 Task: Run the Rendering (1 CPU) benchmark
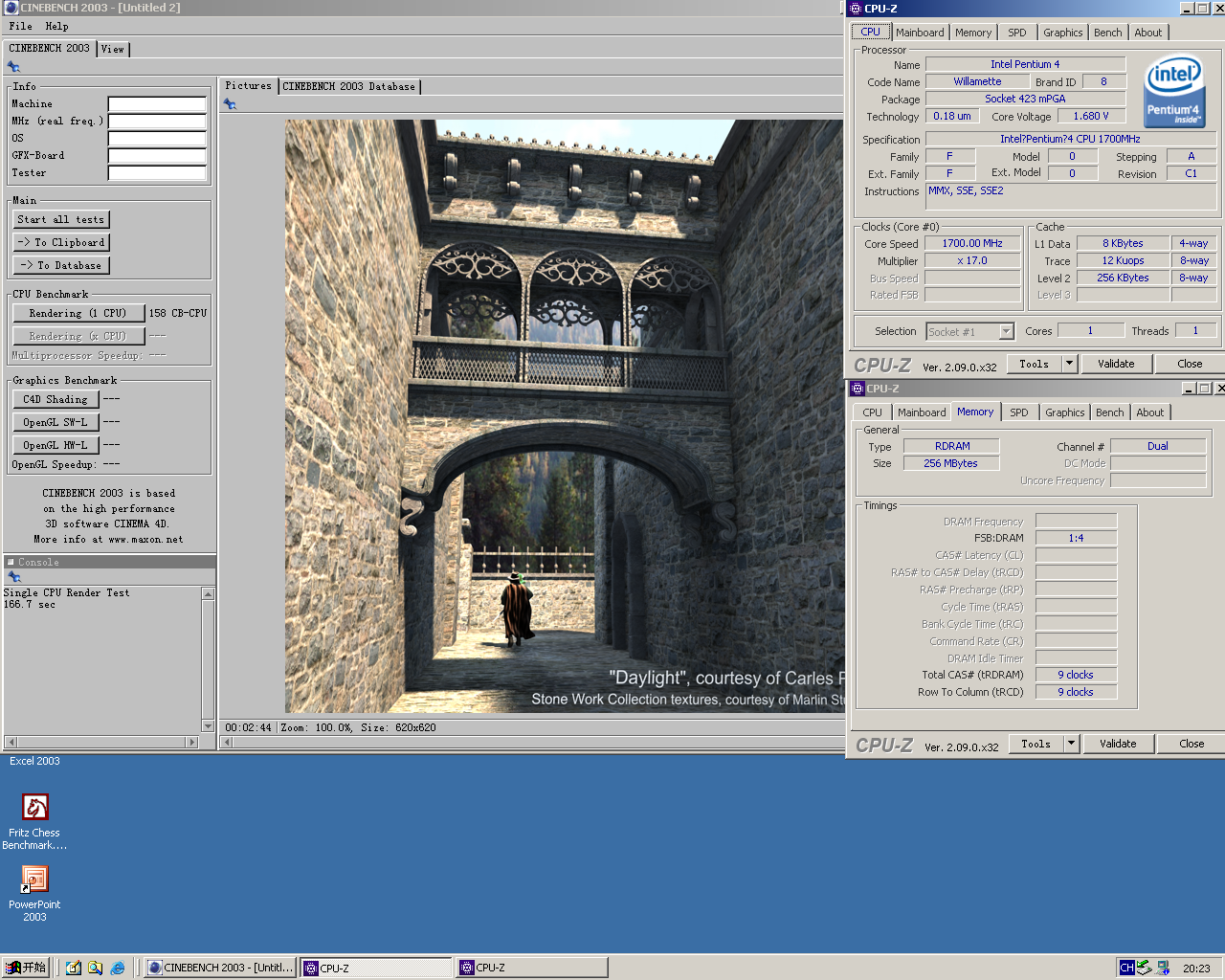78,313
